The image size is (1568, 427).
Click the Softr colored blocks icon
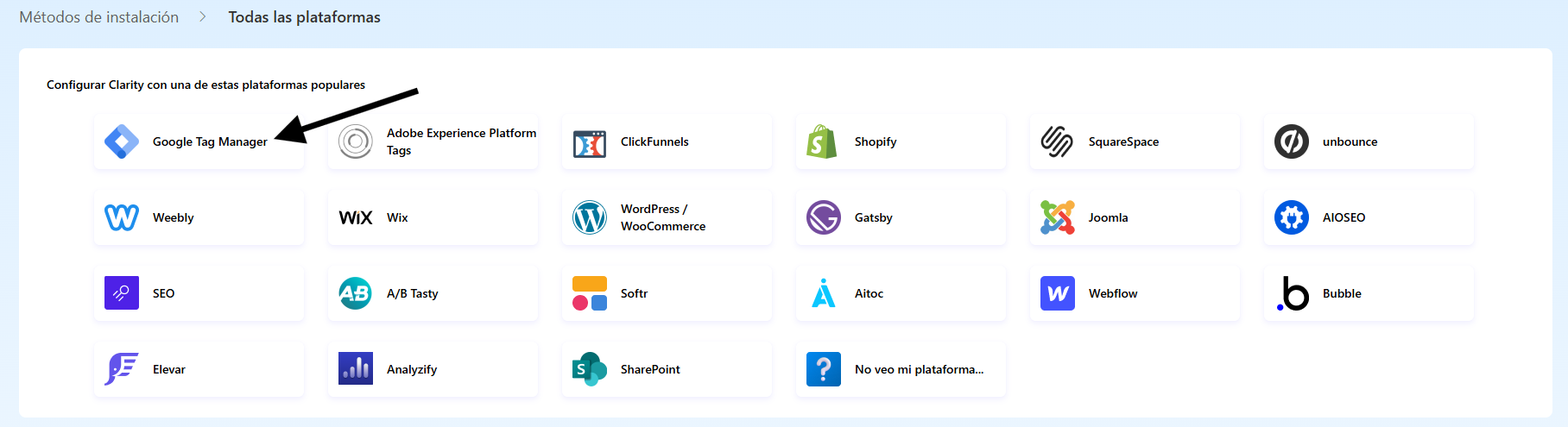click(x=590, y=293)
